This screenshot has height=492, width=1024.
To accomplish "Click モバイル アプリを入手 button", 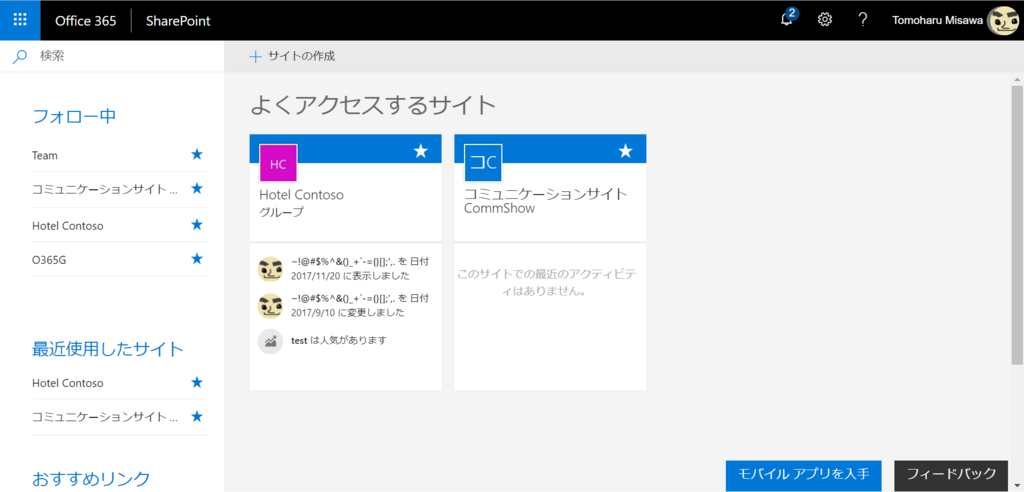I will [804, 474].
